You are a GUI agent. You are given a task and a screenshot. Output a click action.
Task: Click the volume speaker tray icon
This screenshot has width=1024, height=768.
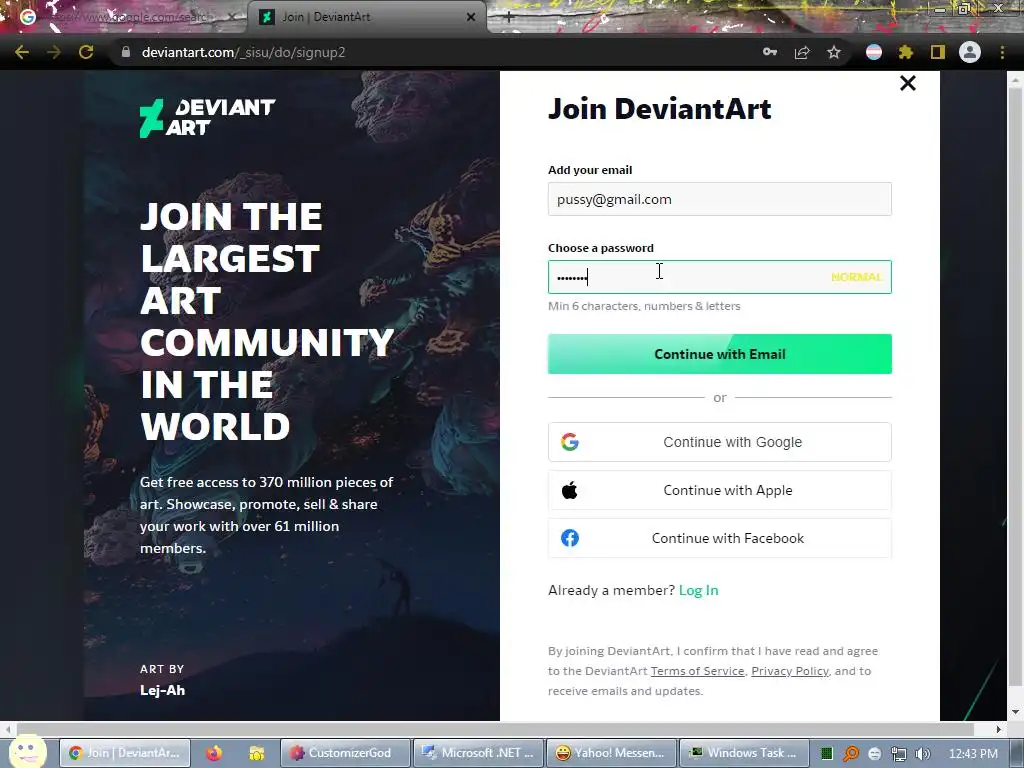[x=923, y=754]
